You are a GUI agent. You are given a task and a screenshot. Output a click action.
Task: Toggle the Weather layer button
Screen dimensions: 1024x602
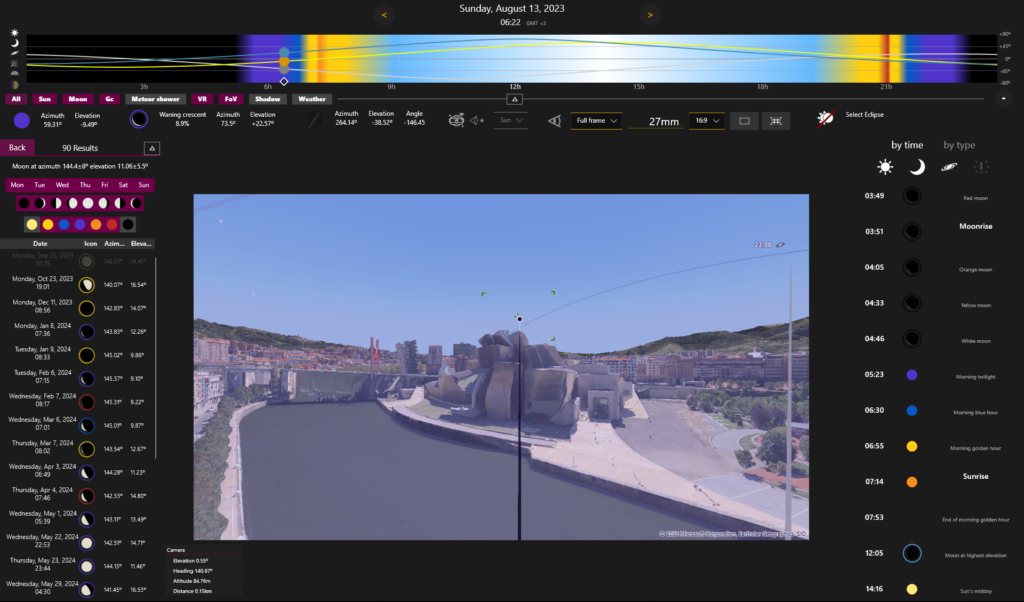312,99
